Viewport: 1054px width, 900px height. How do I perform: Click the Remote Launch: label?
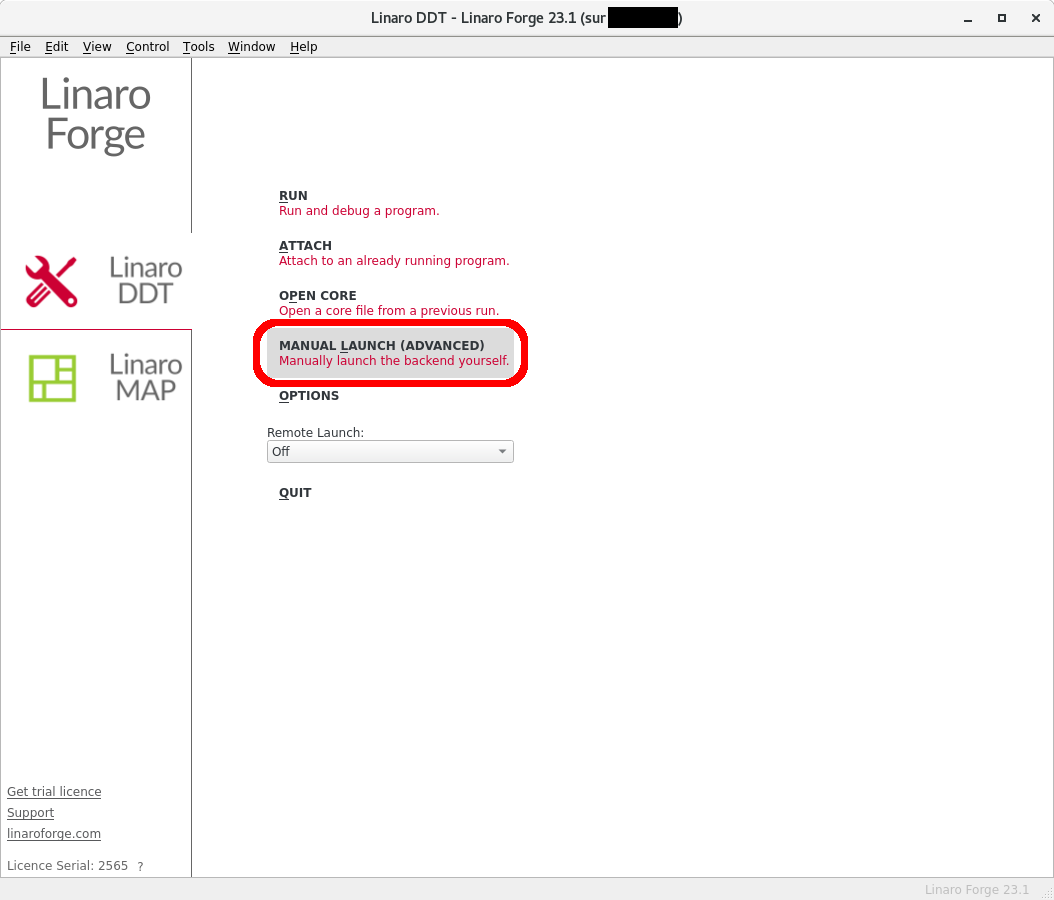tap(315, 432)
